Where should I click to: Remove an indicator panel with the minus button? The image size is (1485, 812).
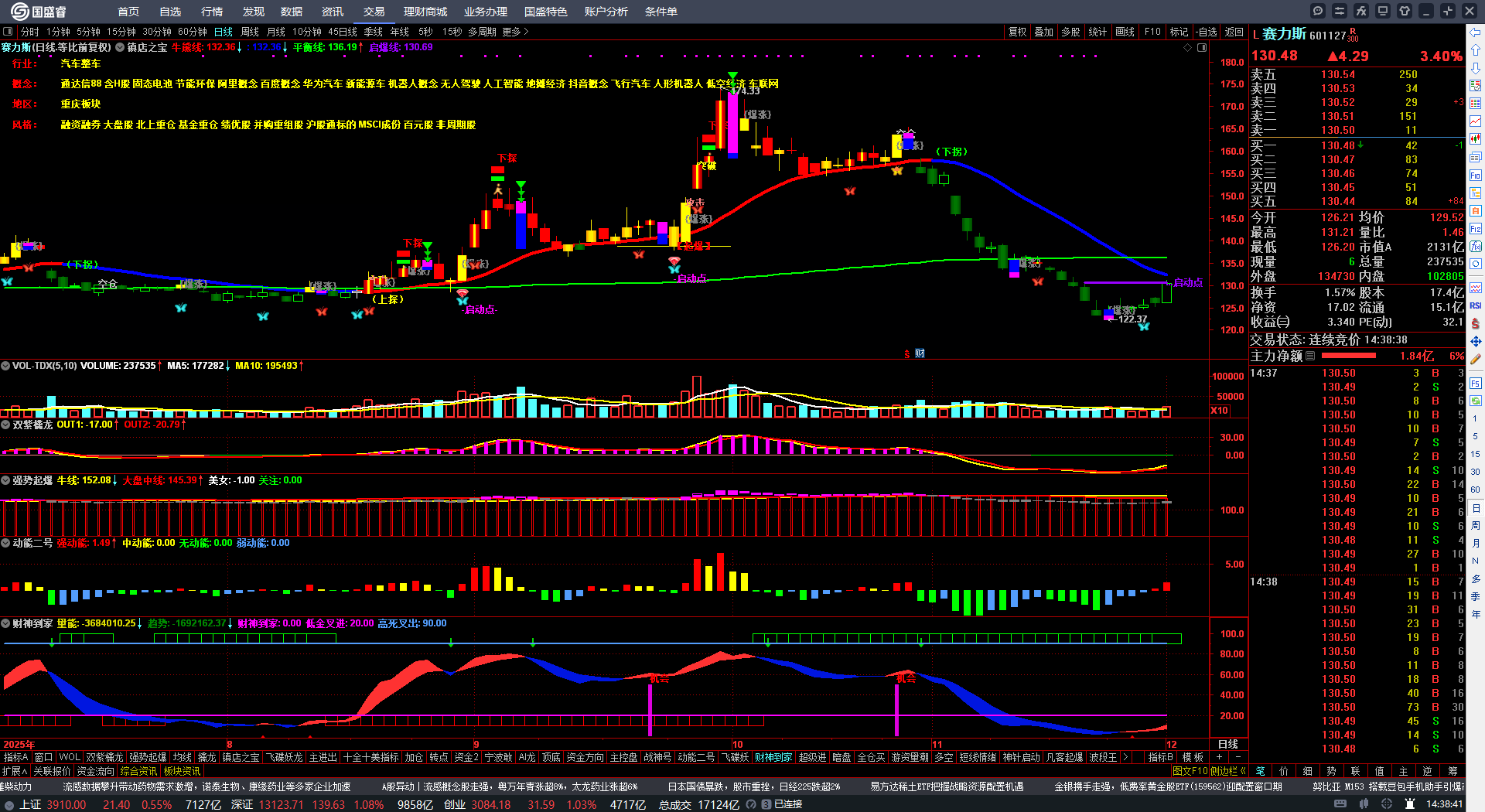[1237, 757]
